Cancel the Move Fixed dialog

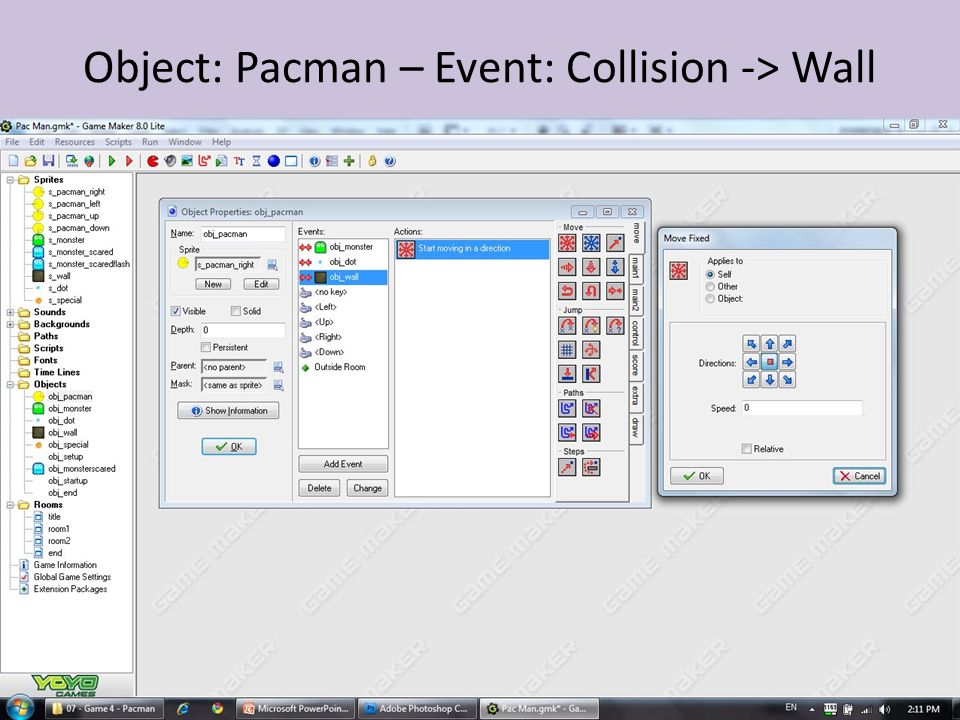[860, 476]
